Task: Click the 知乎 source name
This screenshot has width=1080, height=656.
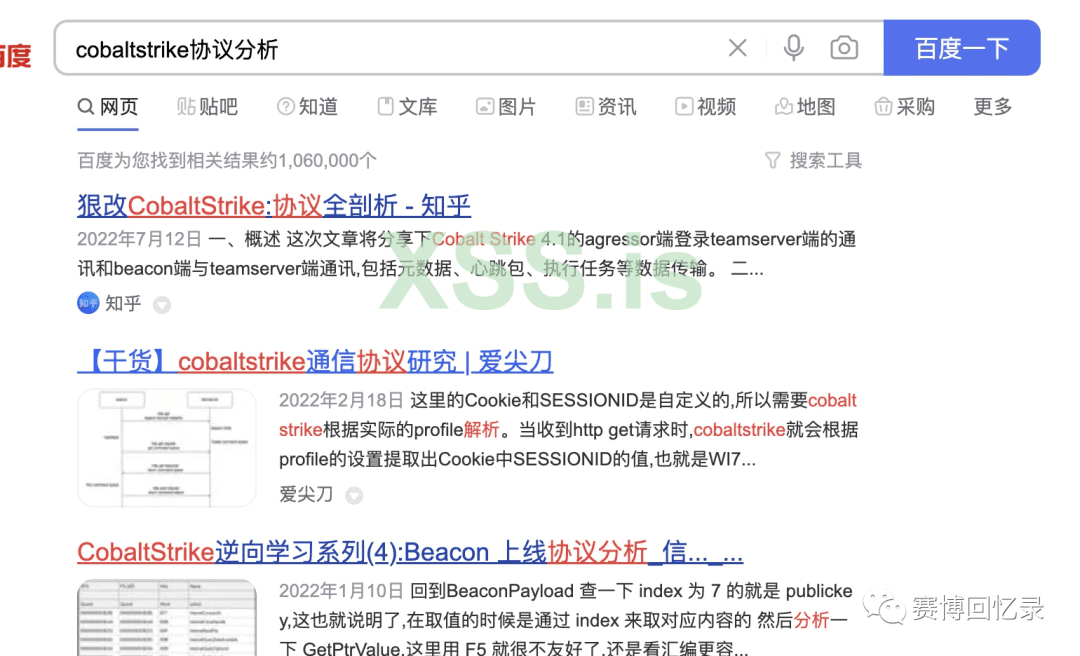Action: point(123,303)
